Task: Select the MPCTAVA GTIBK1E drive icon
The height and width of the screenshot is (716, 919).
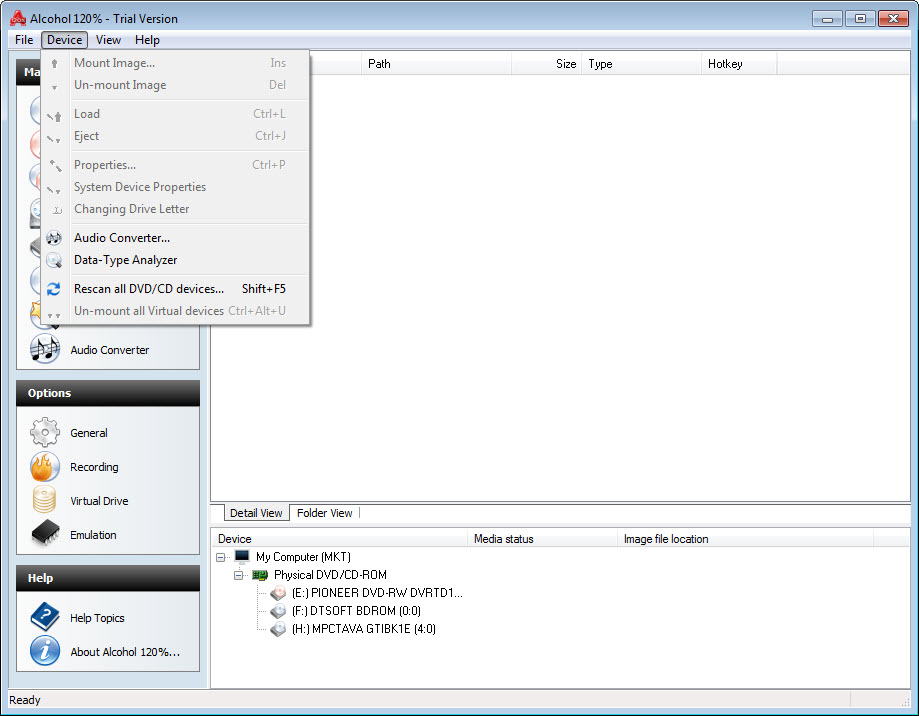Action: pos(278,629)
